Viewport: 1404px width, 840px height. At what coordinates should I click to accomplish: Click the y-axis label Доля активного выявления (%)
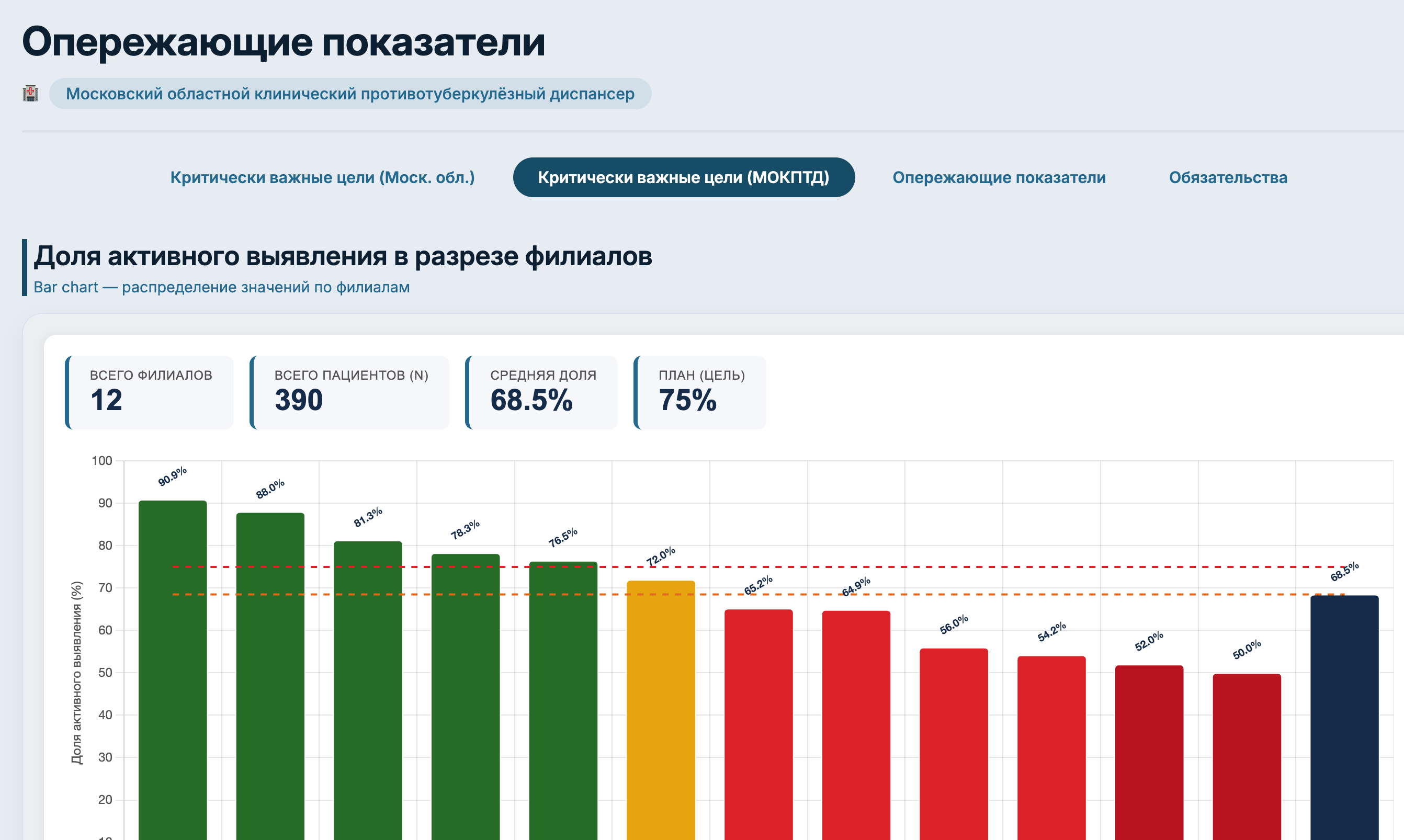point(76,673)
